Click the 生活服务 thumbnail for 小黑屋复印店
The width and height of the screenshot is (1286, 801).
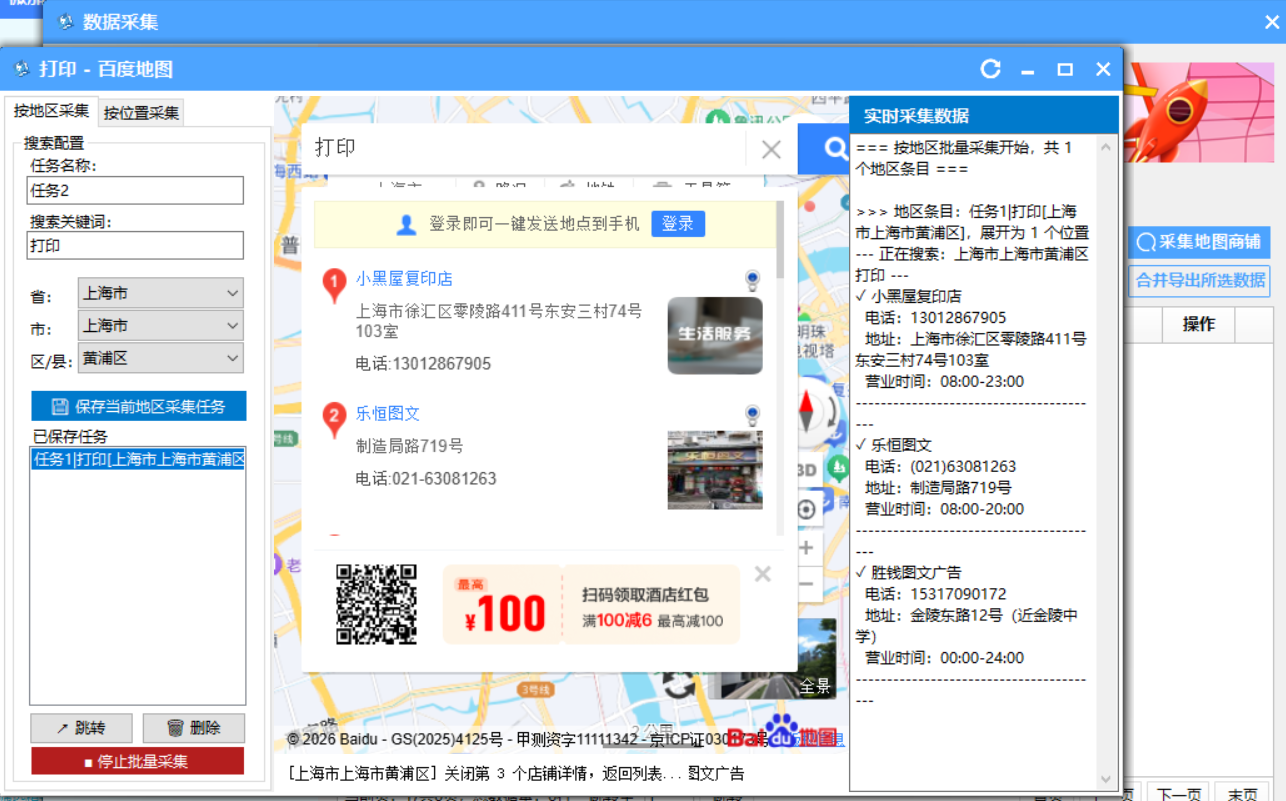[x=715, y=335]
